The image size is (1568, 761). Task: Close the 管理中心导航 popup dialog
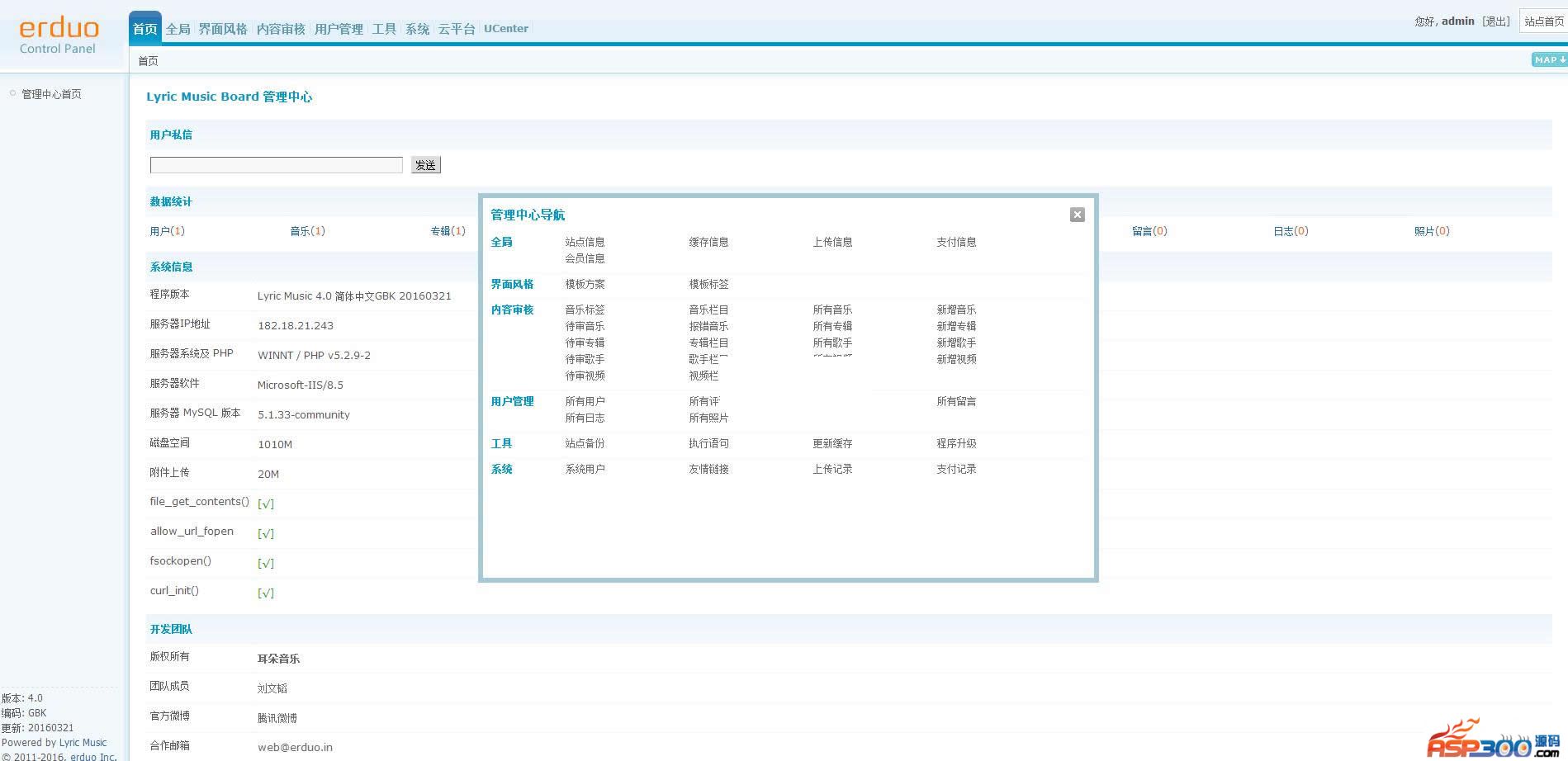pyautogui.click(x=1077, y=215)
